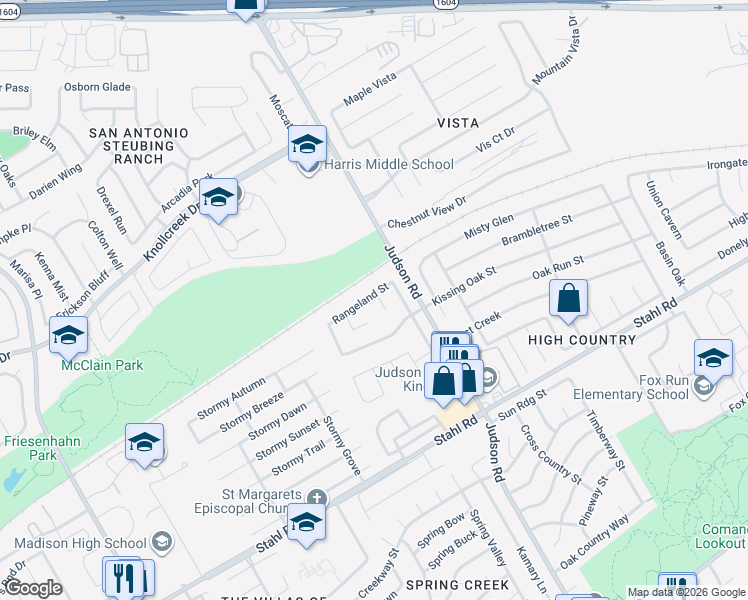
Task: Select the Chestnut View Dr label
Action: coord(426,213)
